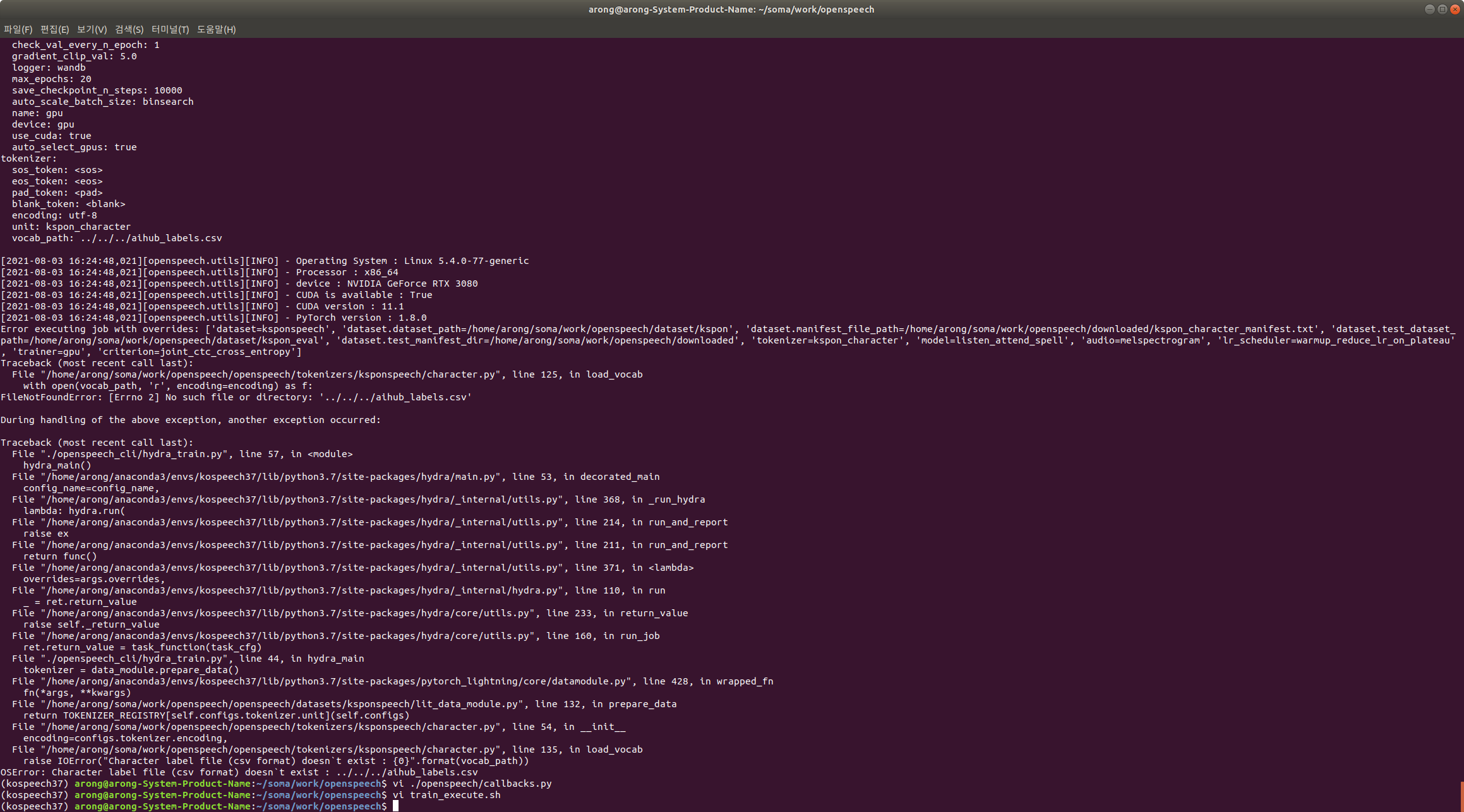Click the final OSError message line
Image resolution: width=1464 pixels, height=812 pixels.
[x=239, y=772]
